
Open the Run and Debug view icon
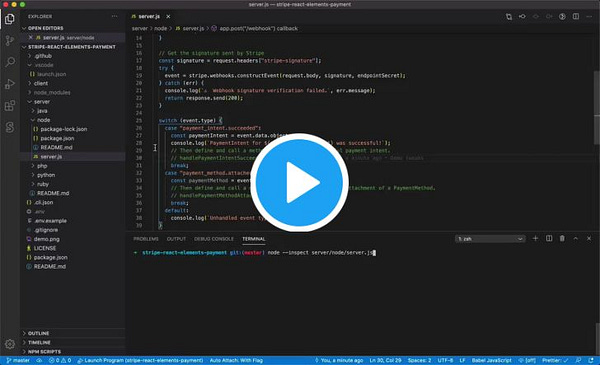(10, 84)
